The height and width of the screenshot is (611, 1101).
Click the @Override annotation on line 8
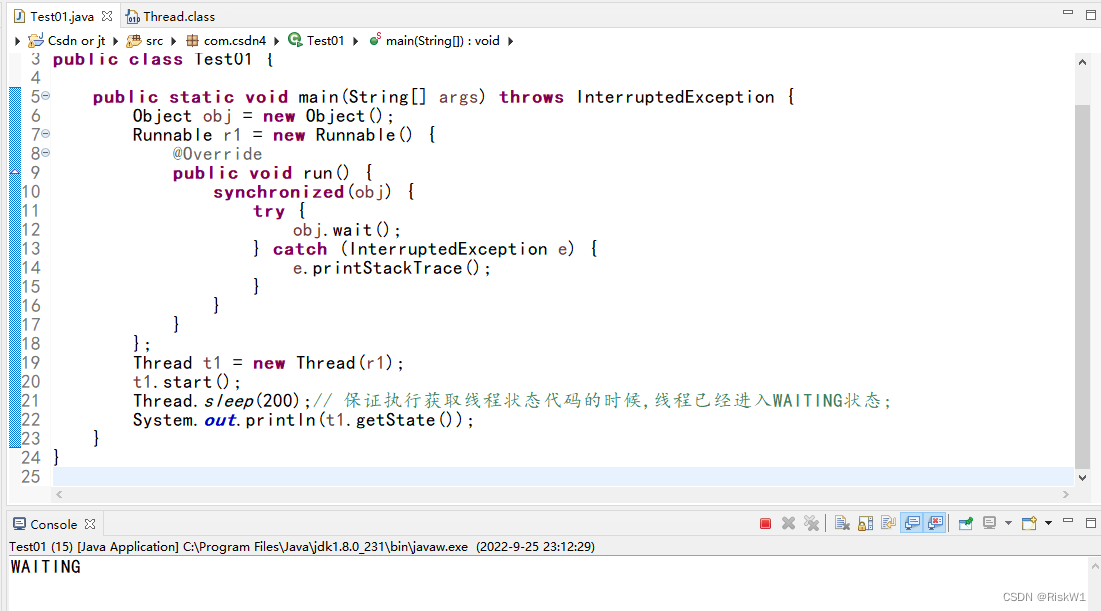pos(218,154)
